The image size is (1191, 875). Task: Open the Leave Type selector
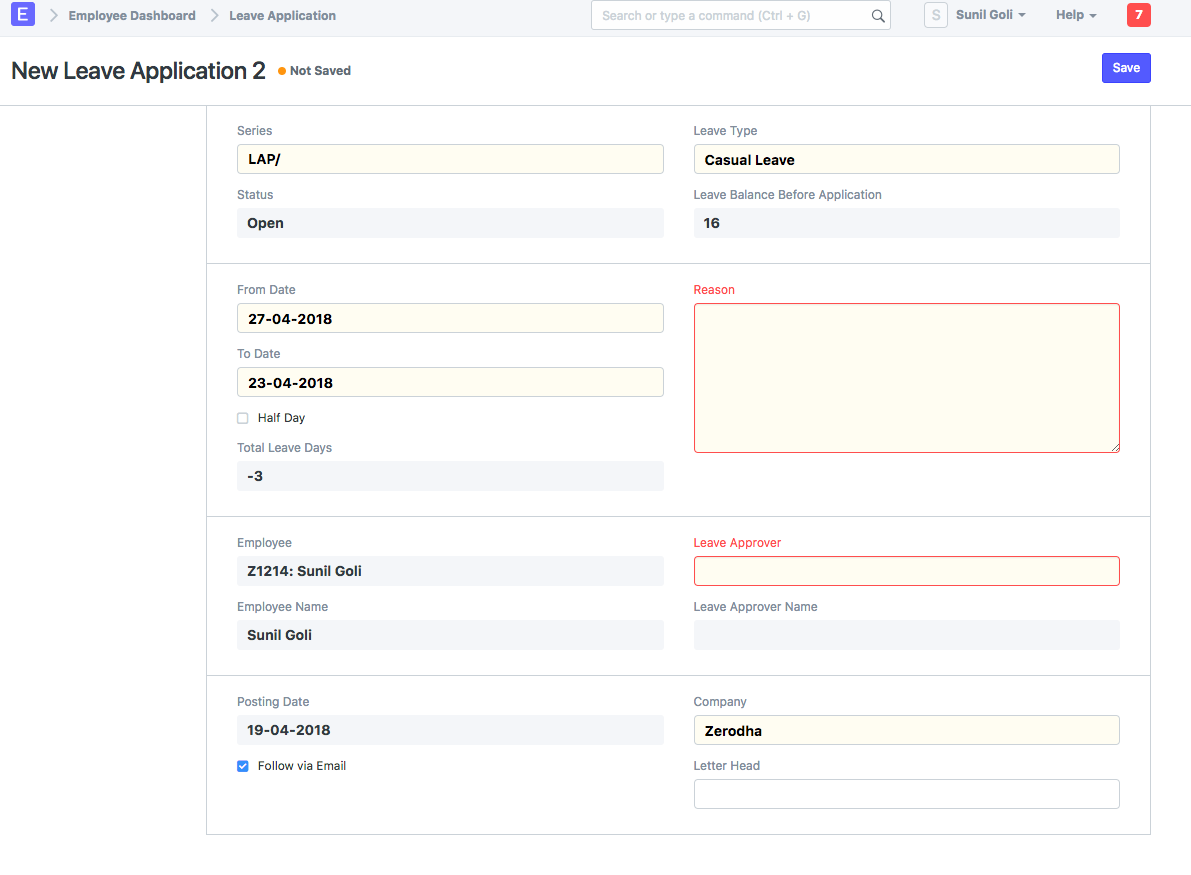pos(906,159)
